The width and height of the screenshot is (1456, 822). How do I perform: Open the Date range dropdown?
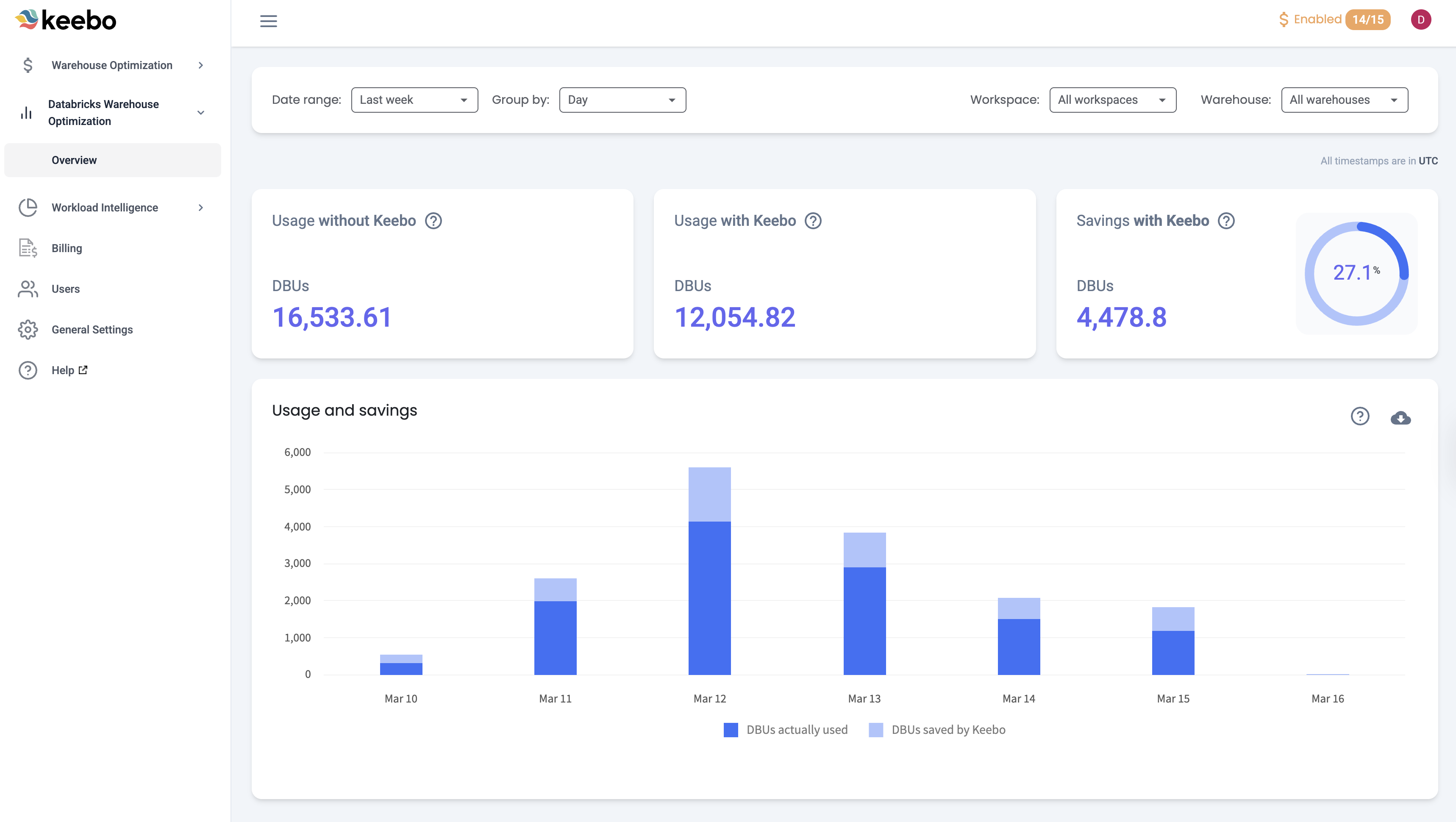click(x=414, y=100)
